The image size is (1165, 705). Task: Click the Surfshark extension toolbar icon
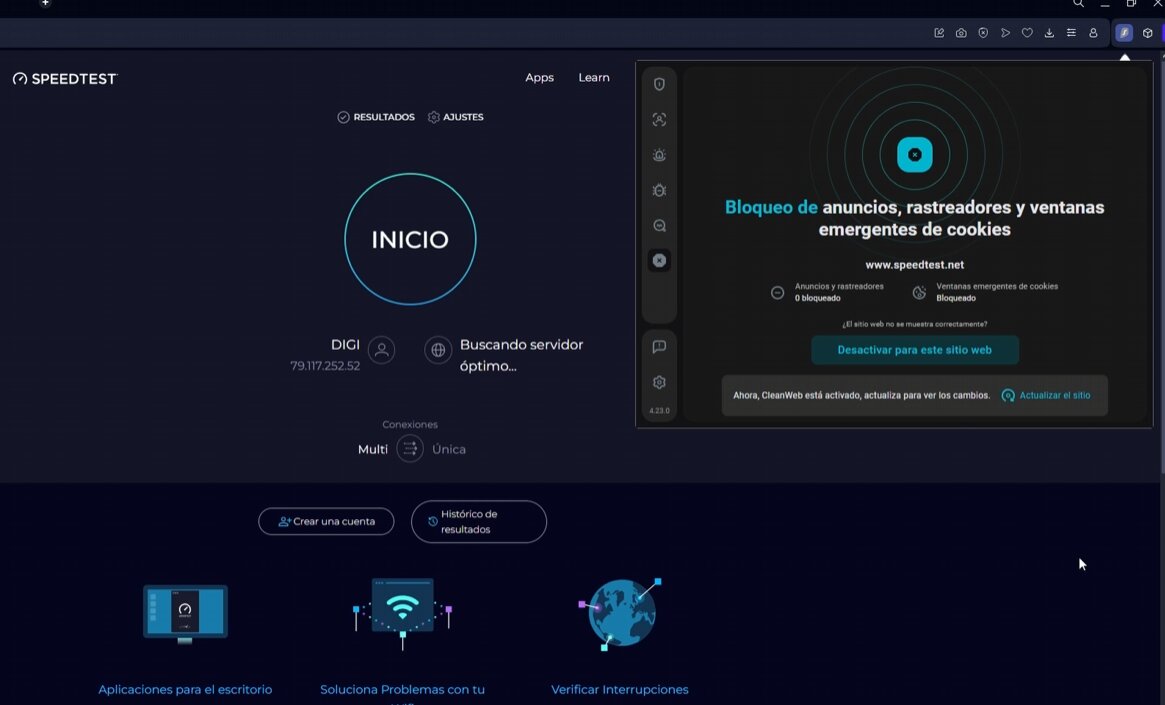pyautogui.click(x=1124, y=33)
